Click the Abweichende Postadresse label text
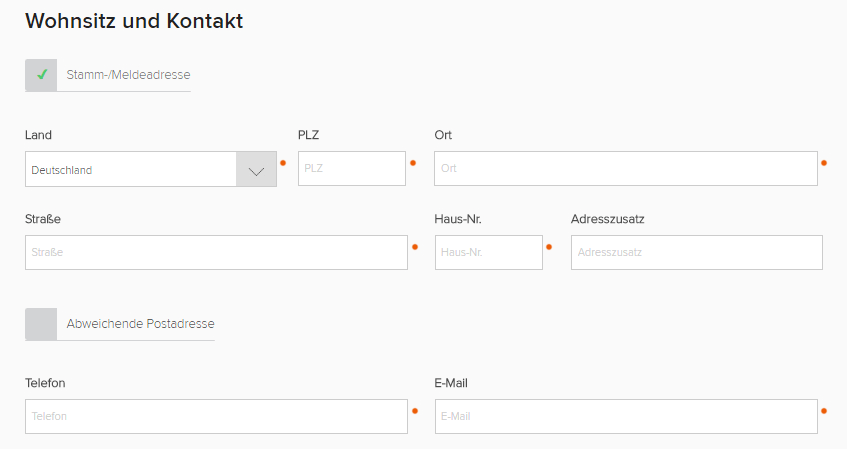This screenshot has width=847, height=449. [x=140, y=324]
